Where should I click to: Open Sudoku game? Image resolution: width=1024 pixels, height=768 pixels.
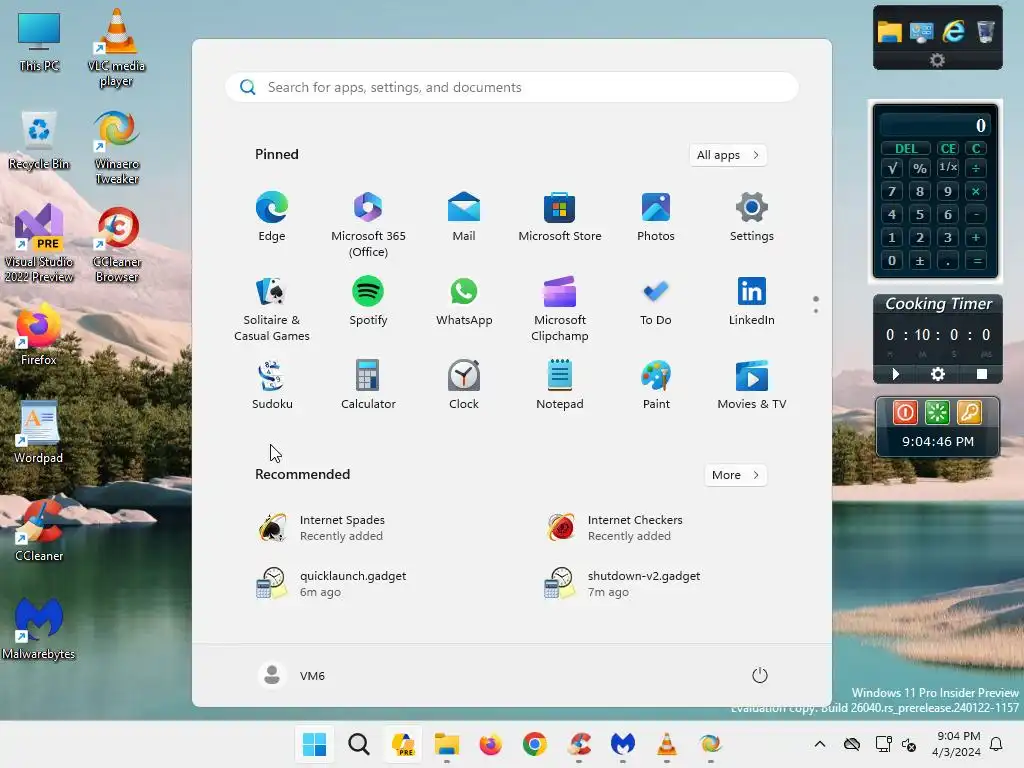point(272,385)
